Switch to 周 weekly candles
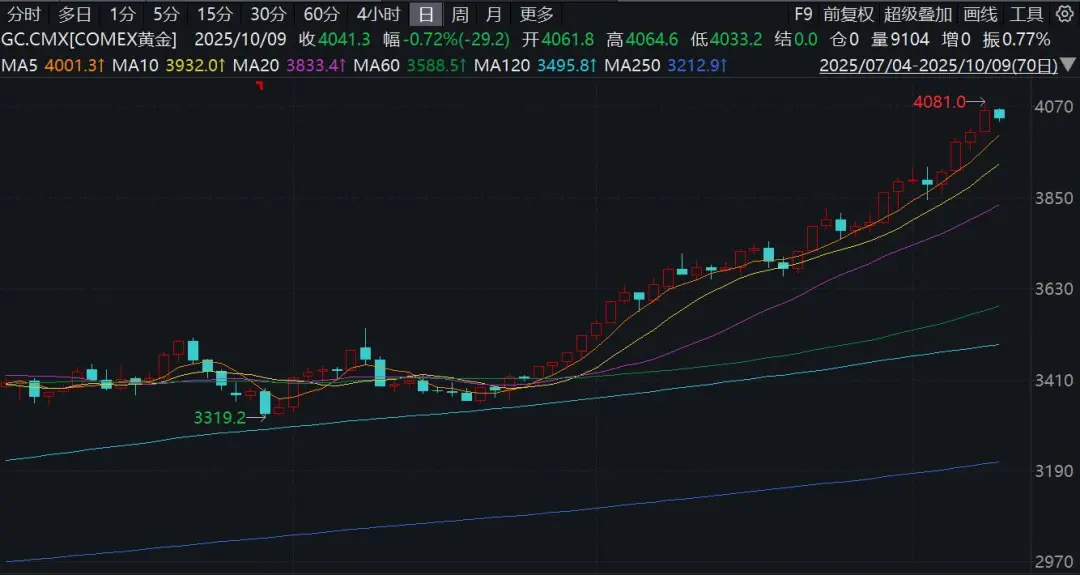Image resolution: width=1080 pixels, height=575 pixels. (x=459, y=14)
